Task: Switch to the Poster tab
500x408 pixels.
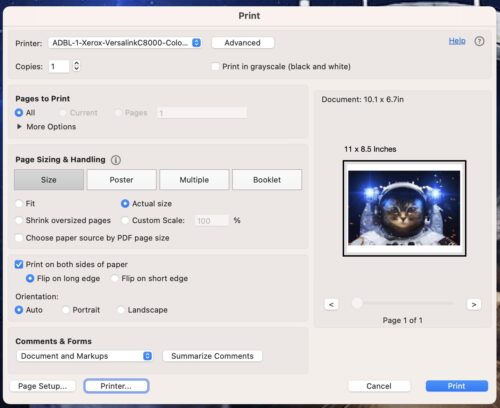Action: coord(122,180)
